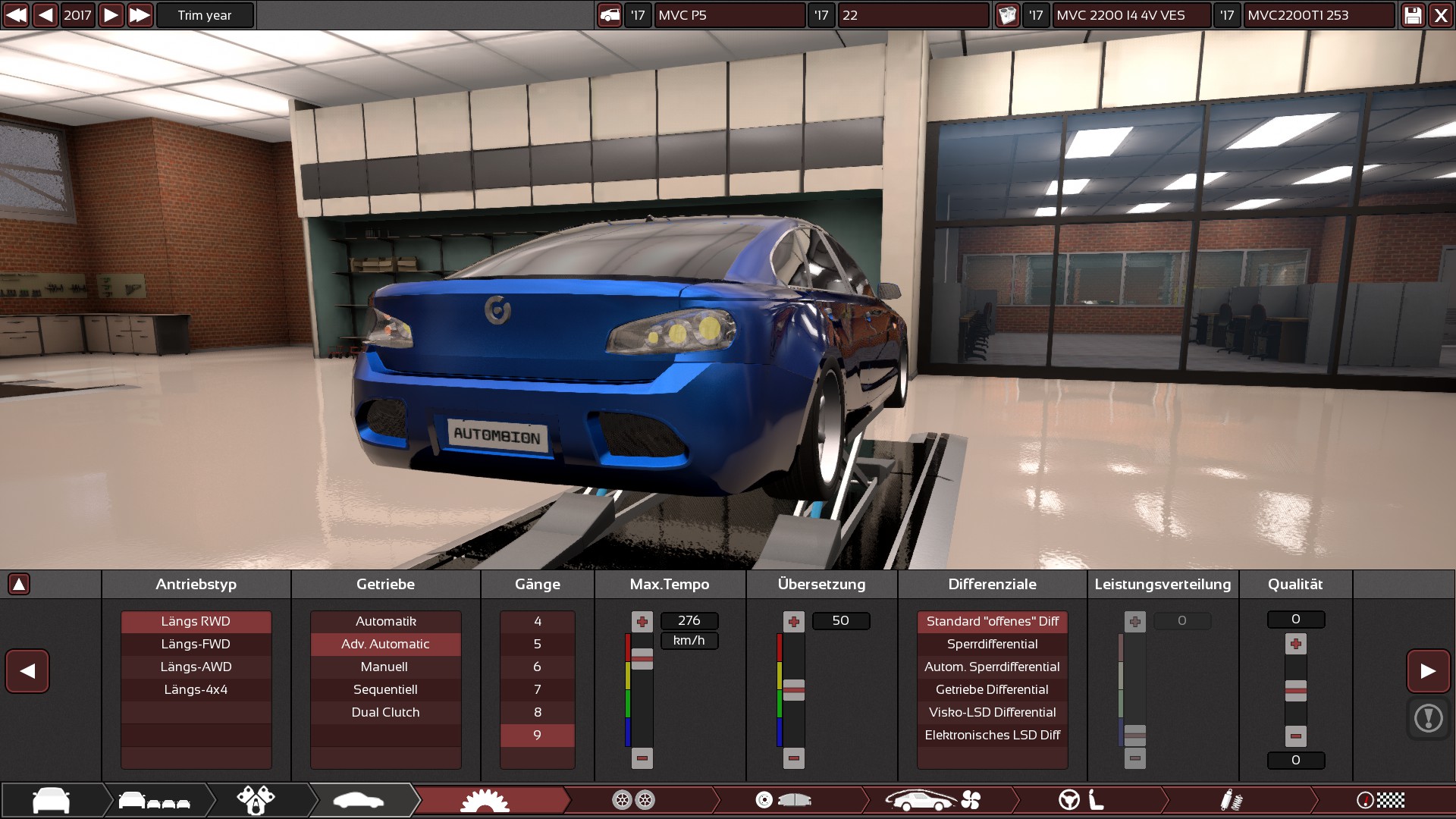Click the car model icon in top bar
The width and height of the screenshot is (1456, 819).
pyautogui.click(x=610, y=15)
